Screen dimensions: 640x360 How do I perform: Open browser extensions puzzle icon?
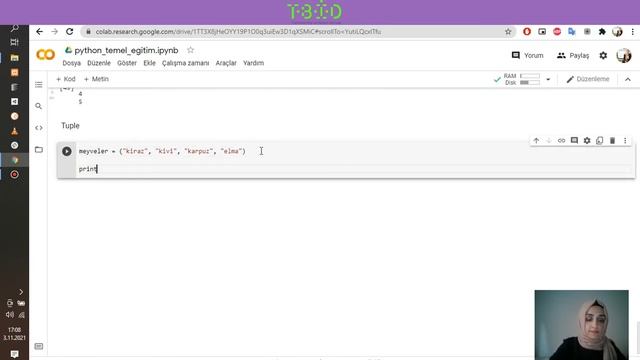click(602, 31)
